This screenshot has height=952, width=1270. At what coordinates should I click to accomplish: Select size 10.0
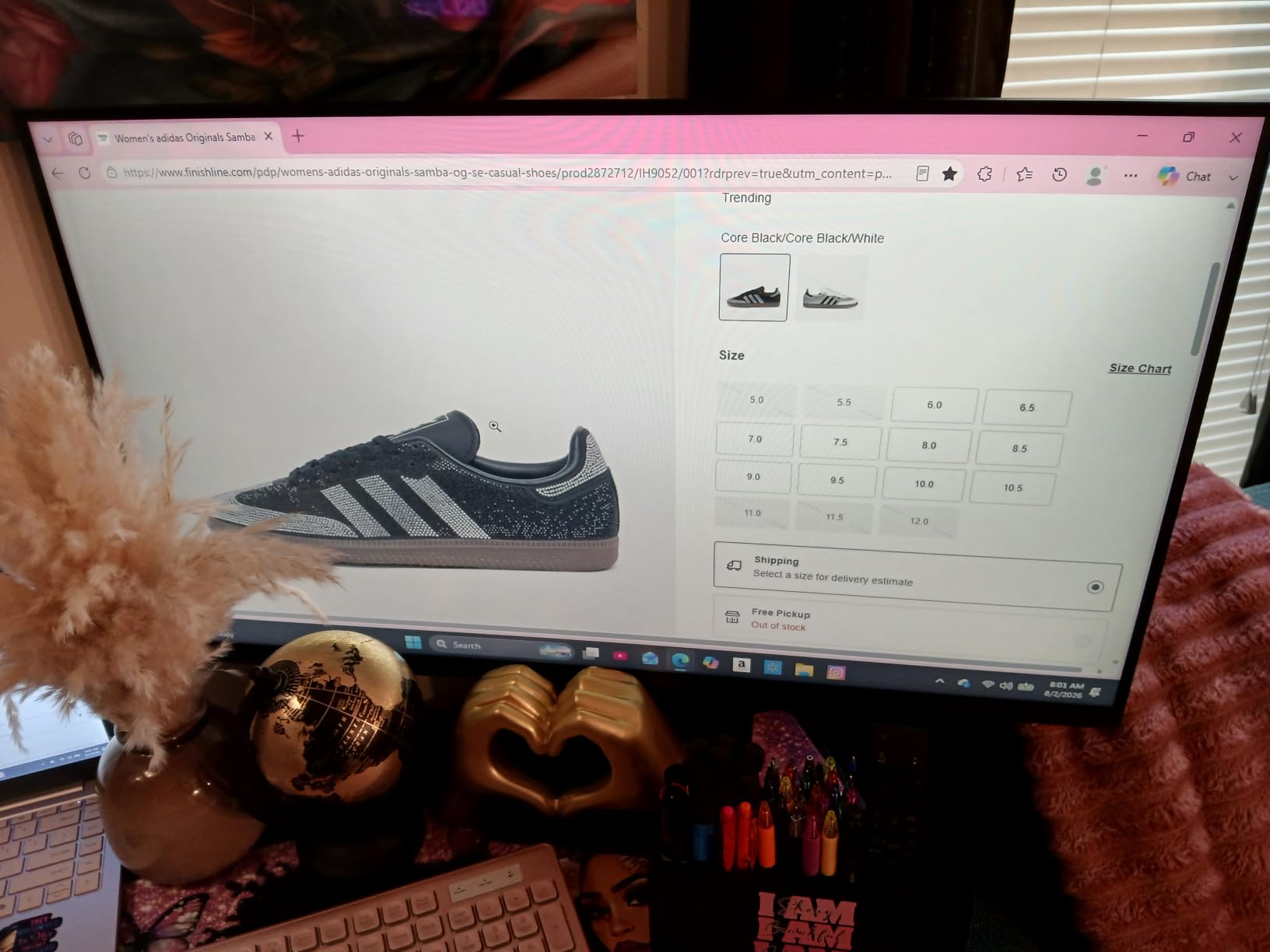coord(924,484)
